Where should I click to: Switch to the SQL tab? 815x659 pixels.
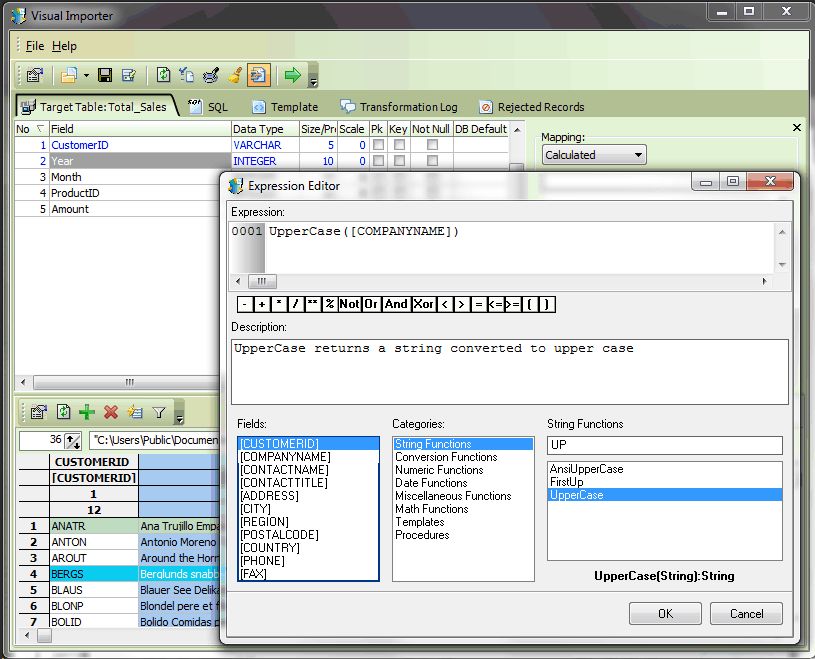pos(208,107)
